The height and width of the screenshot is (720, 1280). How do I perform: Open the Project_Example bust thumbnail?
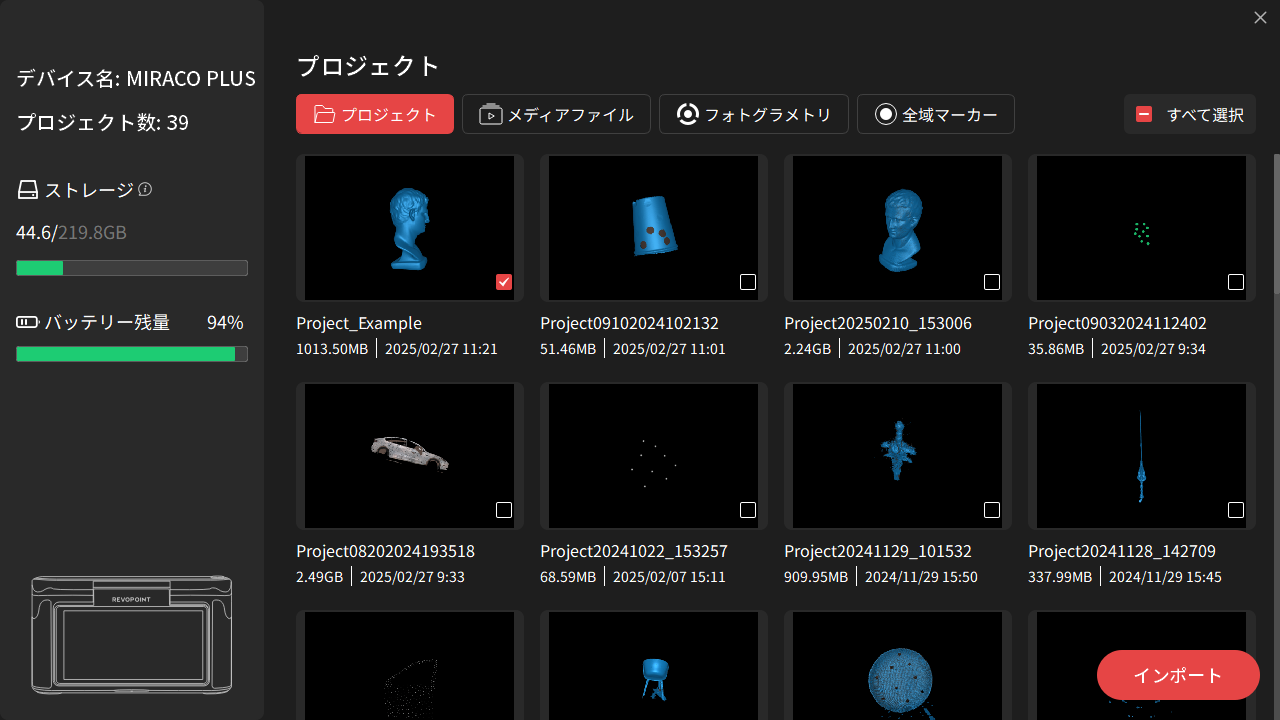[x=410, y=228]
